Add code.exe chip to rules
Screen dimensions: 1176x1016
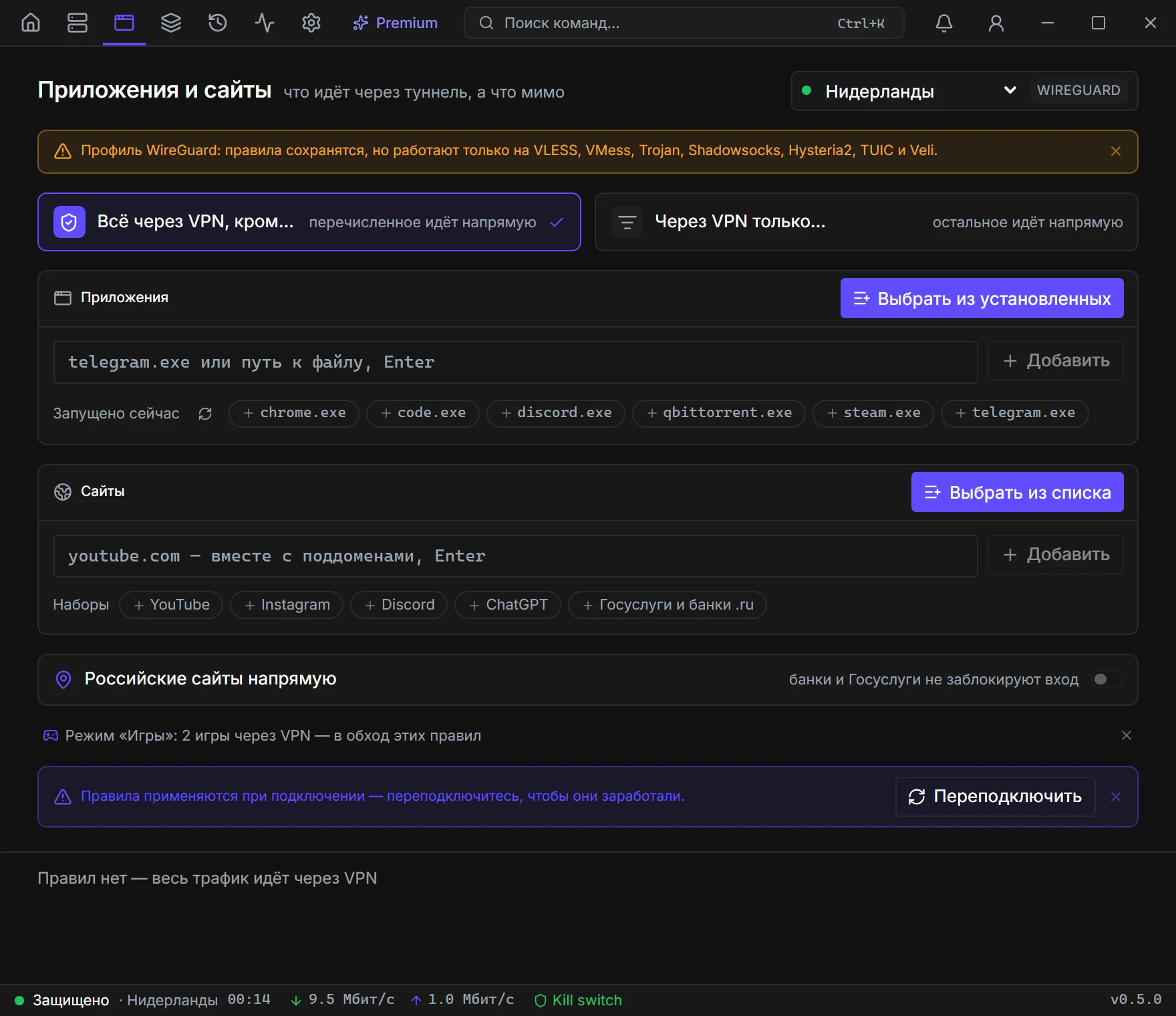click(x=423, y=413)
